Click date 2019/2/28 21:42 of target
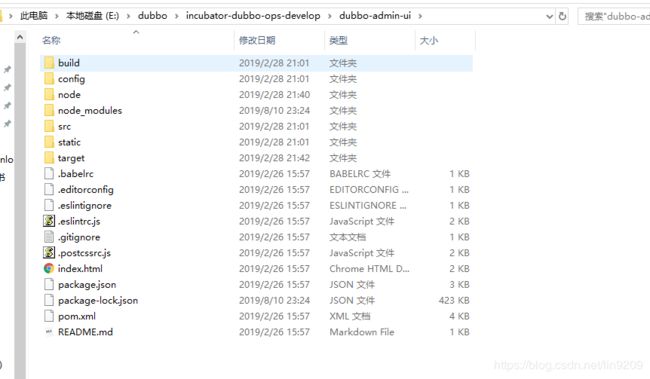650x379 pixels. [274, 158]
